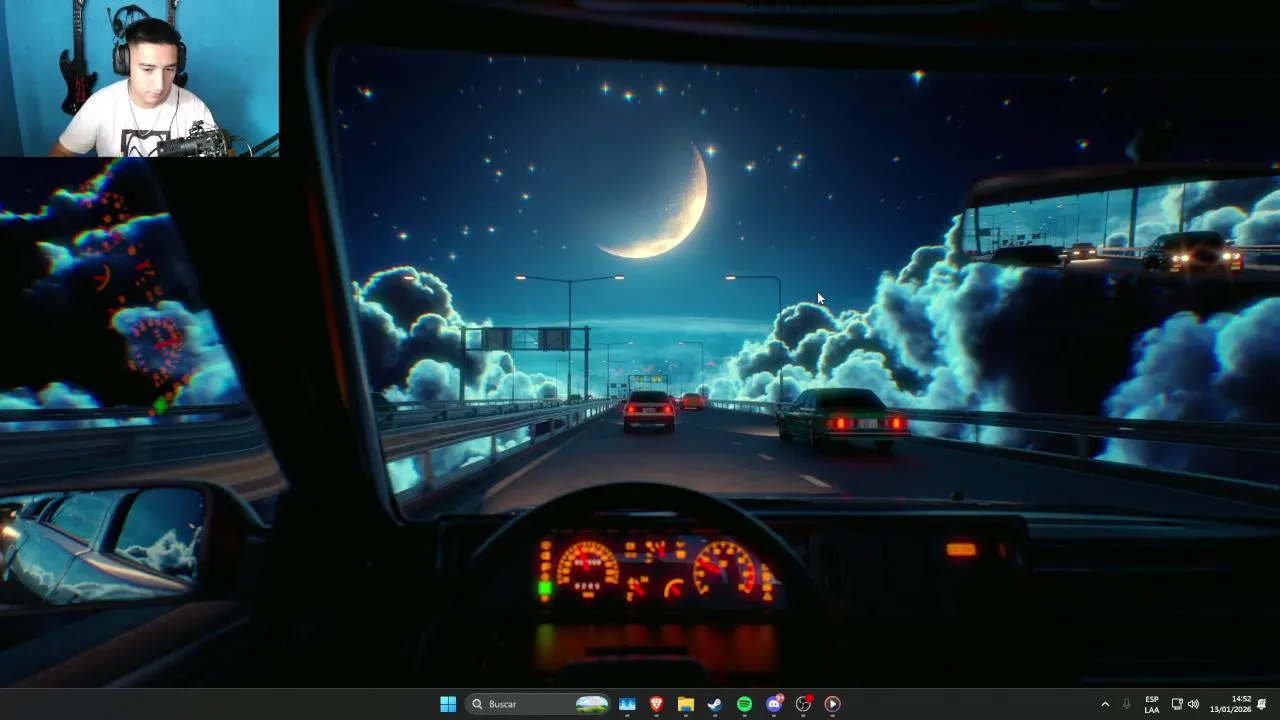Open Discord from the taskbar
This screenshot has height=720, width=1280.
[x=774, y=704]
